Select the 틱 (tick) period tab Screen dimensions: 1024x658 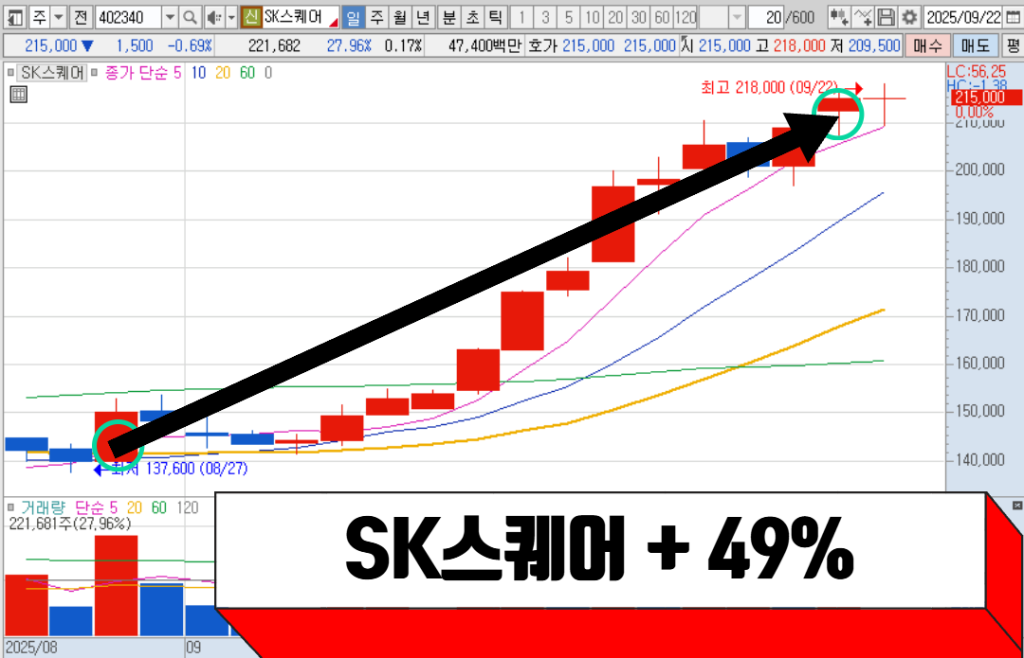click(x=494, y=18)
